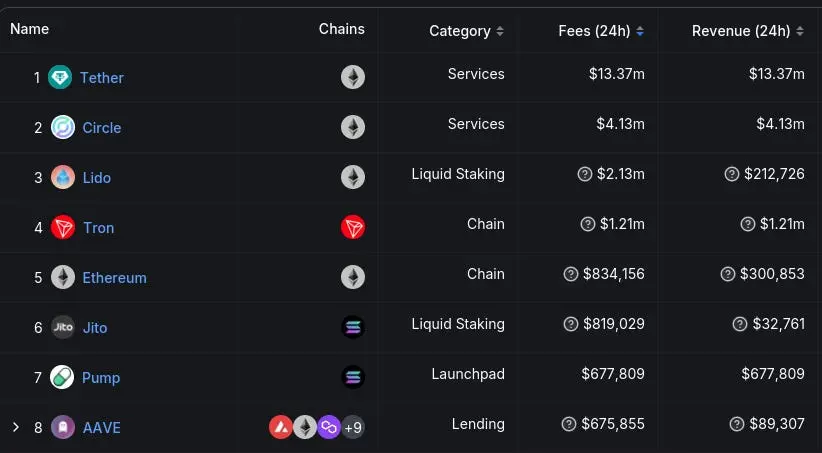This screenshot has width=822, height=453.
Task: Click the Circle protocol logo icon
Action: tap(63, 128)
